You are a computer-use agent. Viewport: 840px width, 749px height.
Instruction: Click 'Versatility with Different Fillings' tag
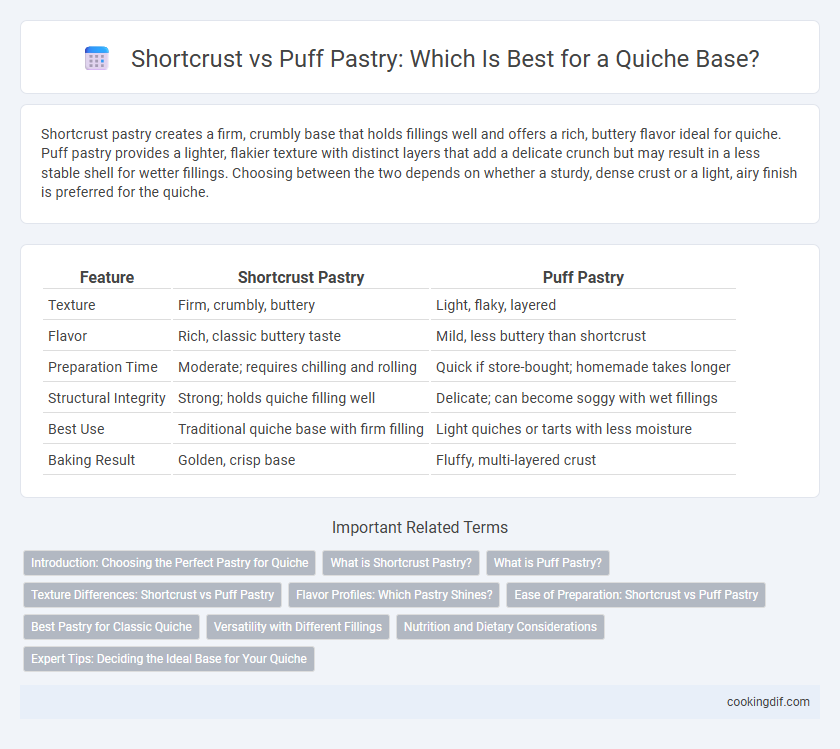click(298, 627)
